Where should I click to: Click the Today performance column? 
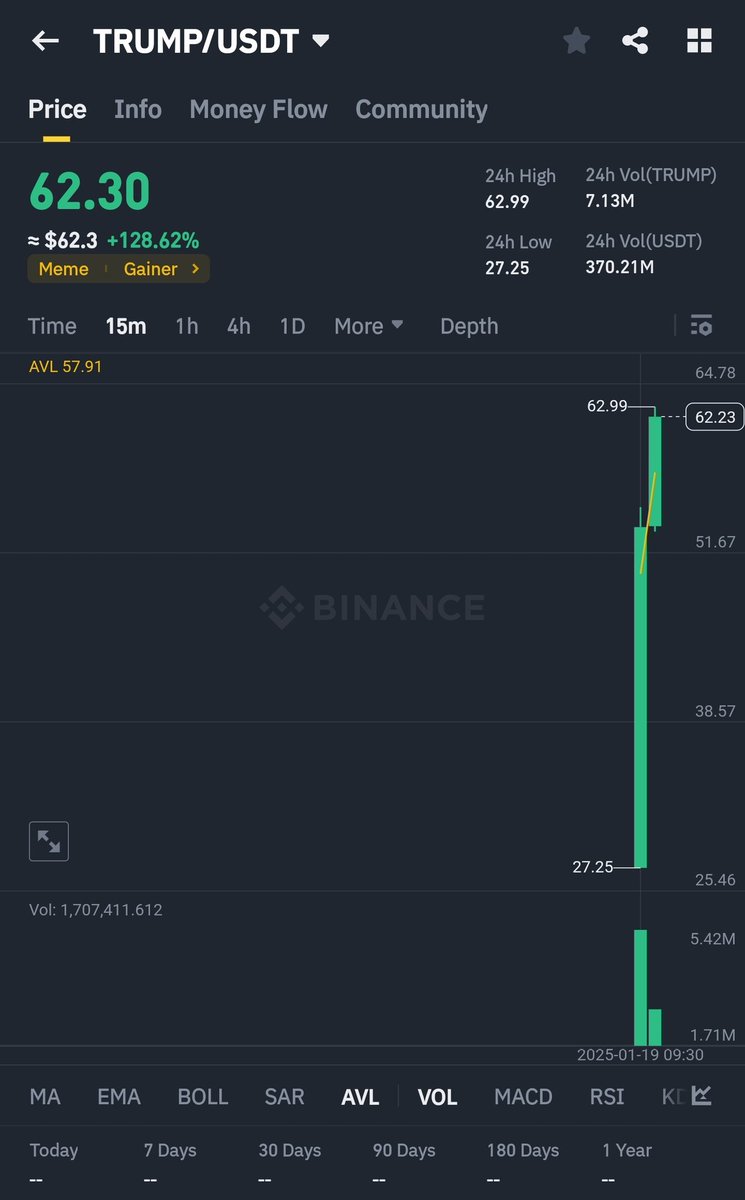point(54,1164)
